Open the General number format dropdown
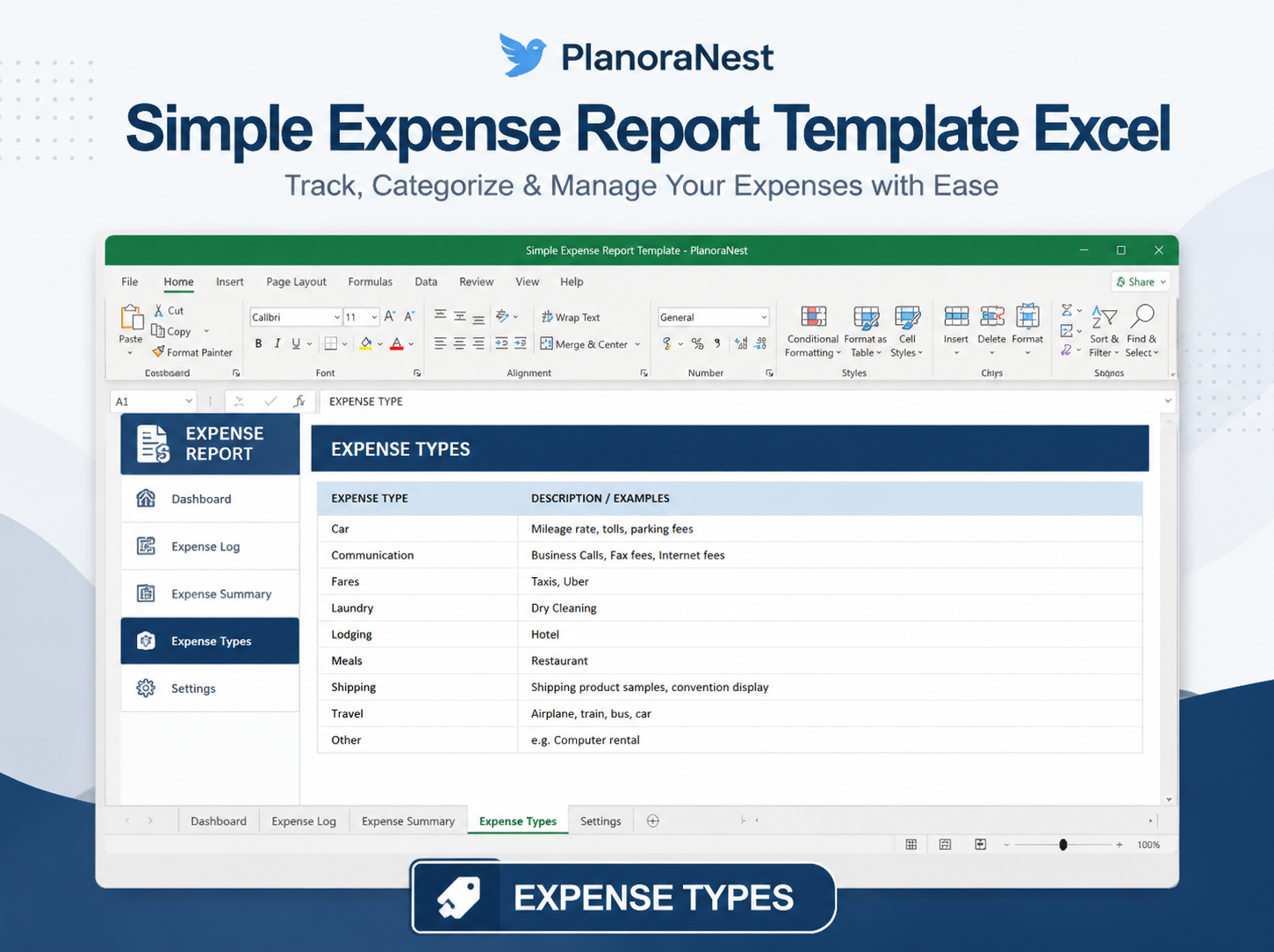The width and height of the screenshot is (1274, 952). [764, 317]
